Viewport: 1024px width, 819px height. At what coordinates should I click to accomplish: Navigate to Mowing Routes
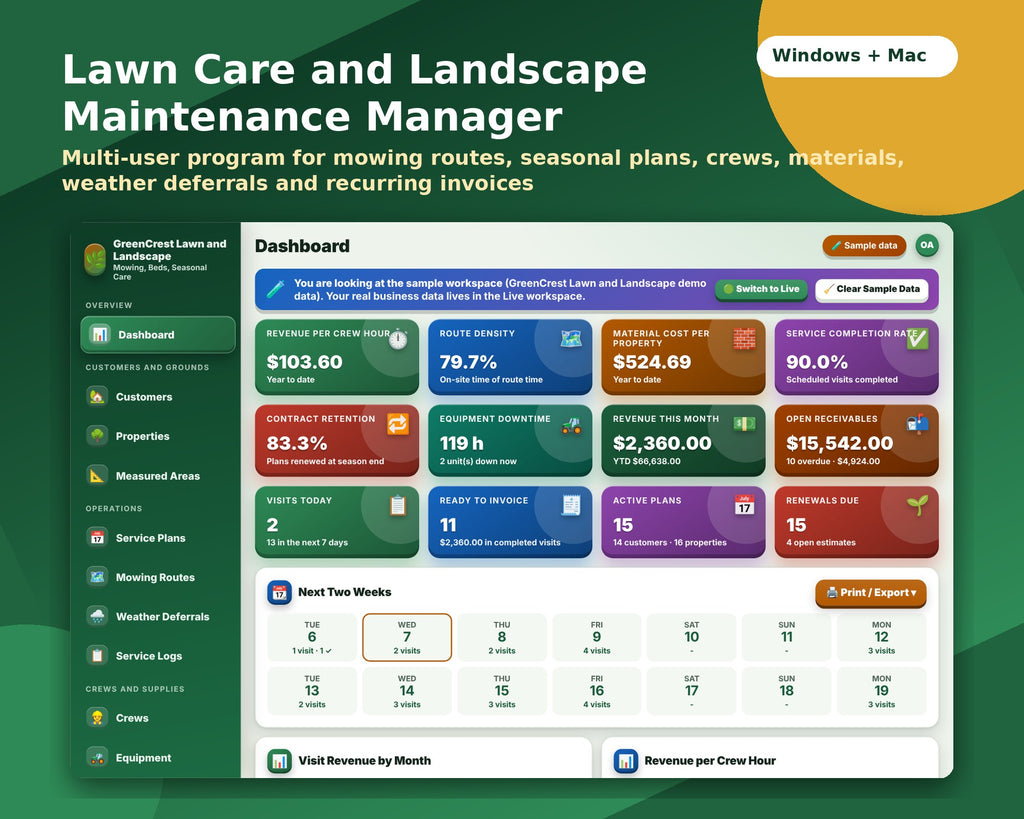155,577
